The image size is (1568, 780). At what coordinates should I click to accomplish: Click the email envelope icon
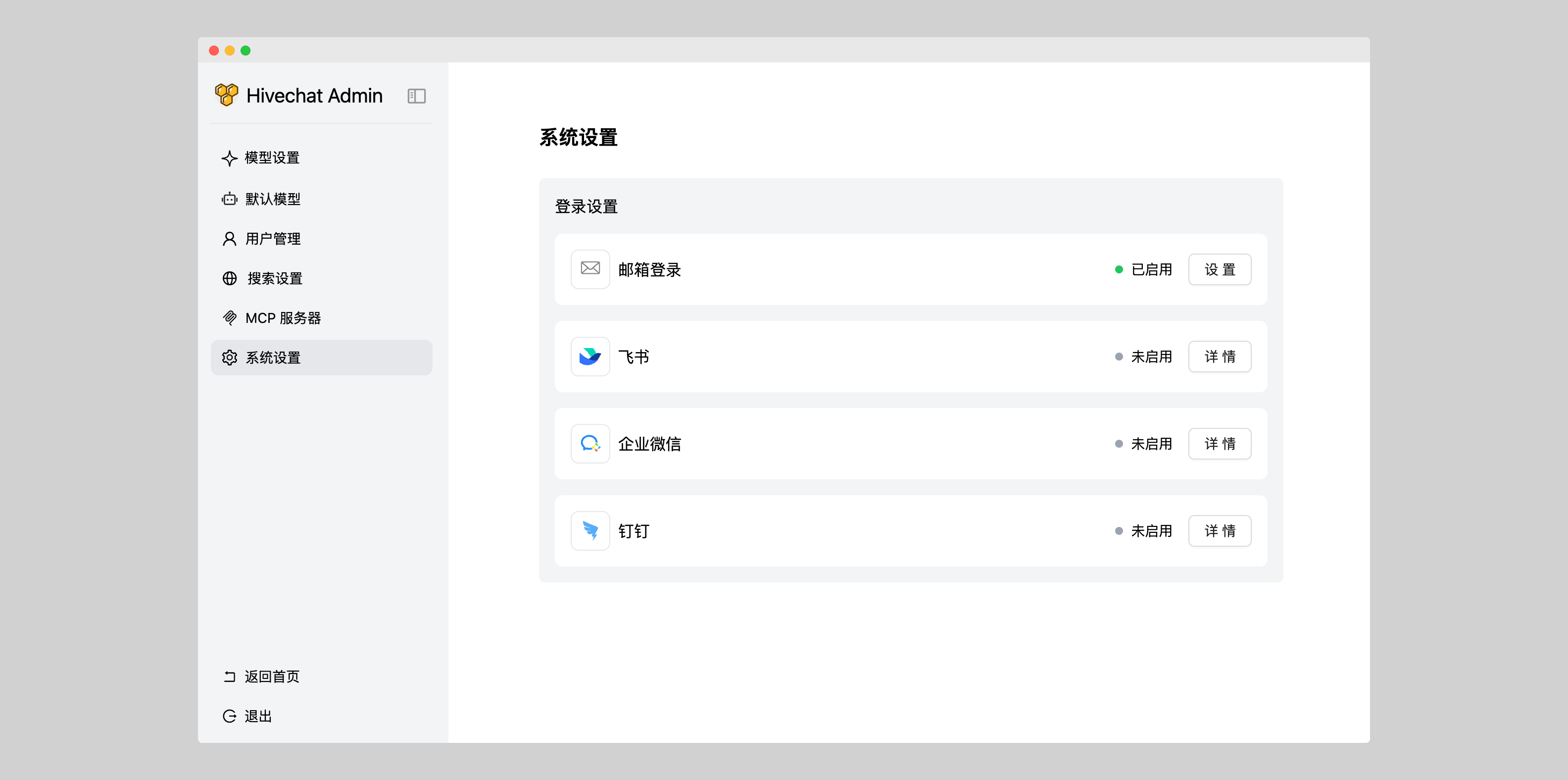590,269
